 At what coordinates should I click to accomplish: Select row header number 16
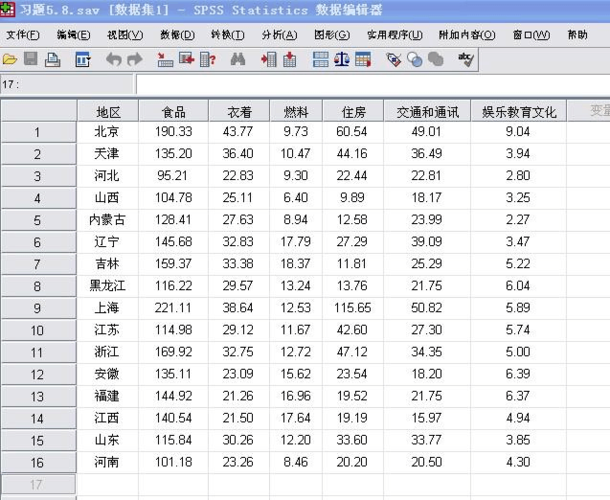pos(38,463)
